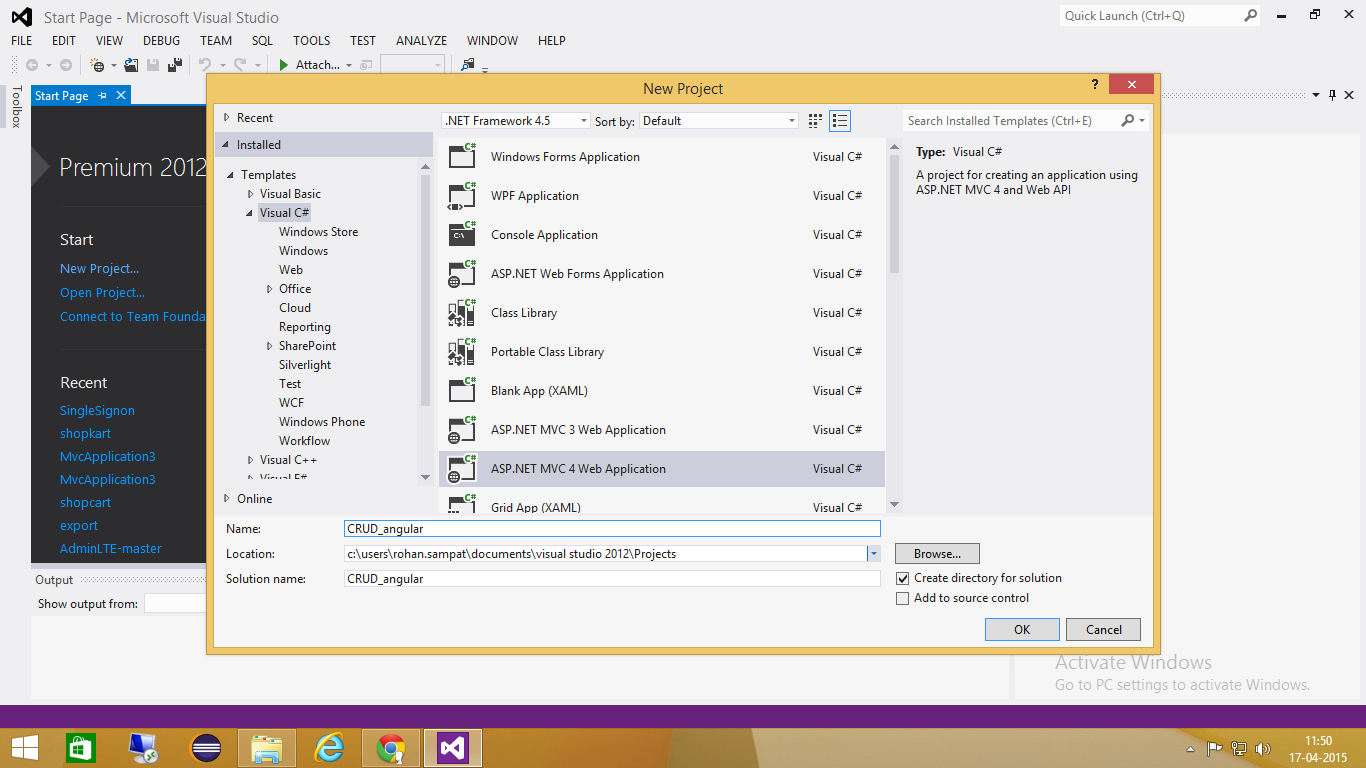Expand the SharePoint tree node

click(270, 346)
